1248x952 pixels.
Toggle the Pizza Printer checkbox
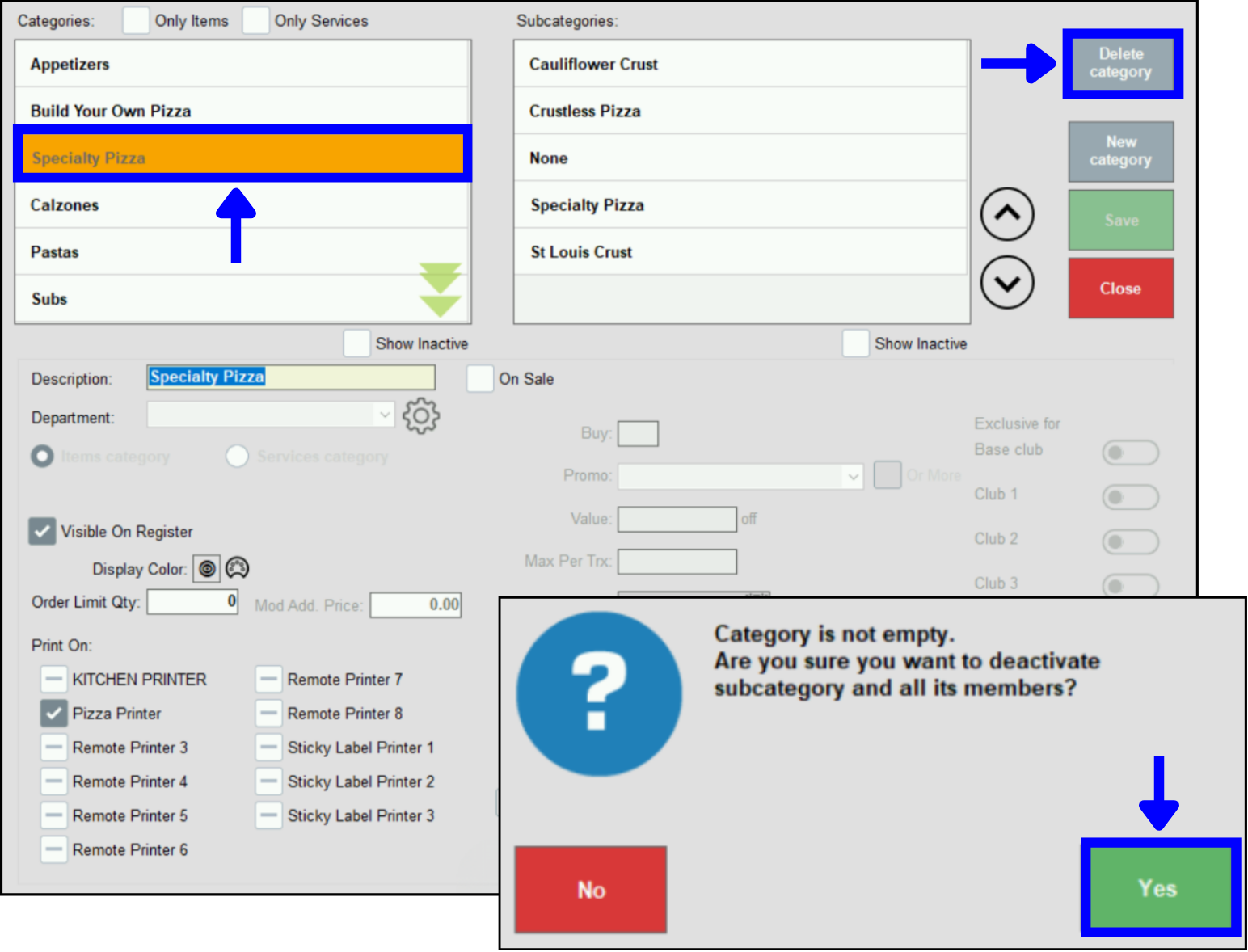pos(54,714)
